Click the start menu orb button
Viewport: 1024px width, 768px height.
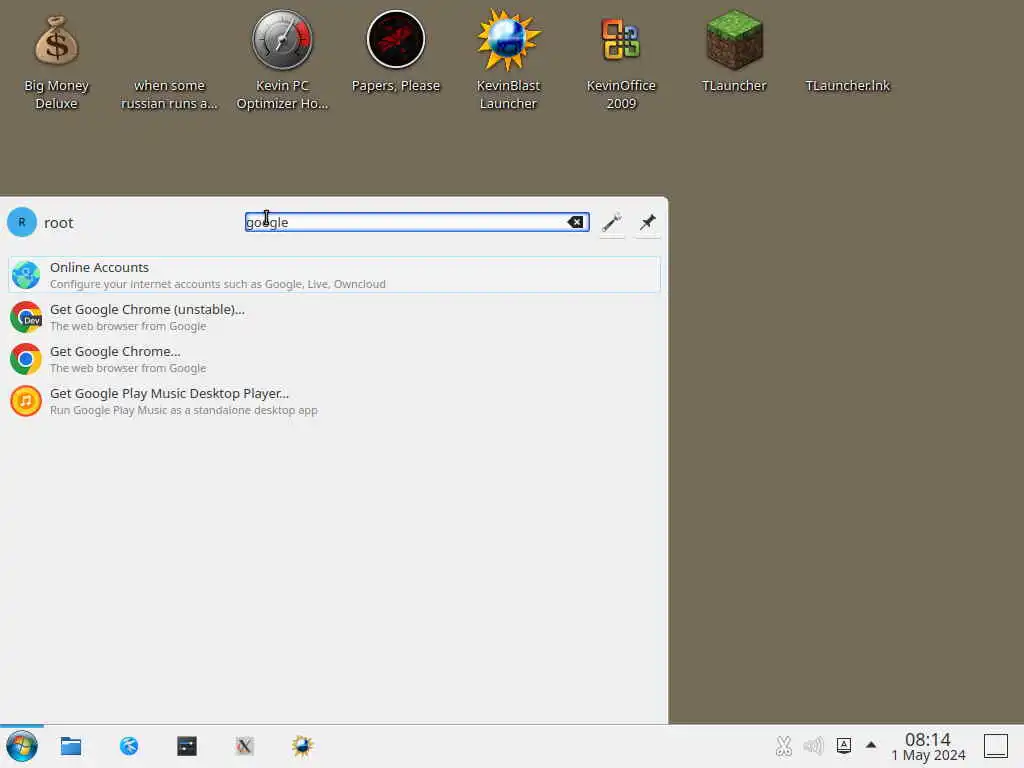coord(22,746)
